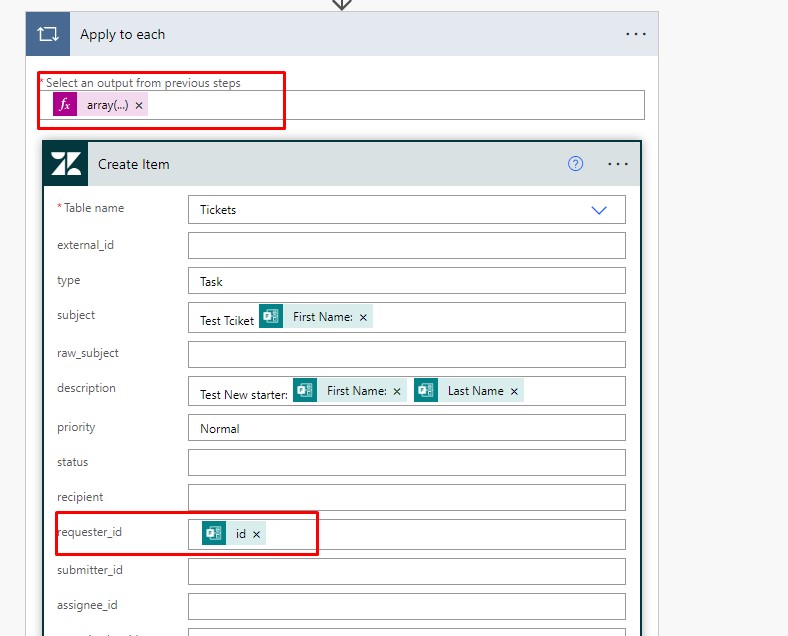Click the raw_subject input field
Viewport: 788px width, 636px height.
coord(406,354)
